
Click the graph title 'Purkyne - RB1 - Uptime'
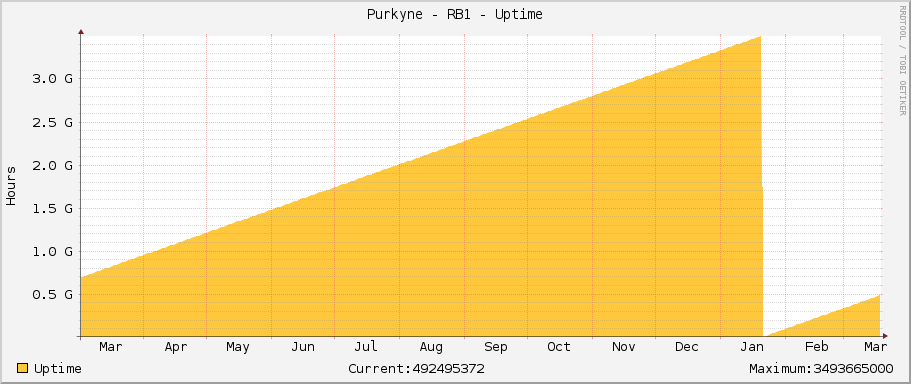point(455,15)
